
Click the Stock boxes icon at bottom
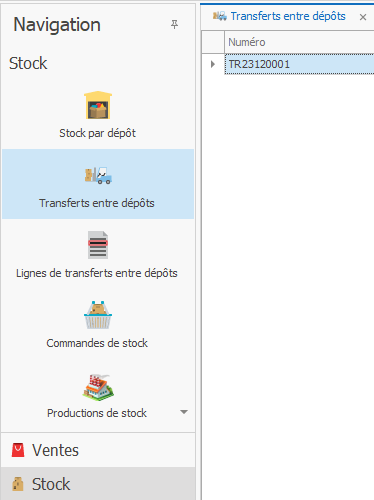pyautogui.click(x=18, y=484)
